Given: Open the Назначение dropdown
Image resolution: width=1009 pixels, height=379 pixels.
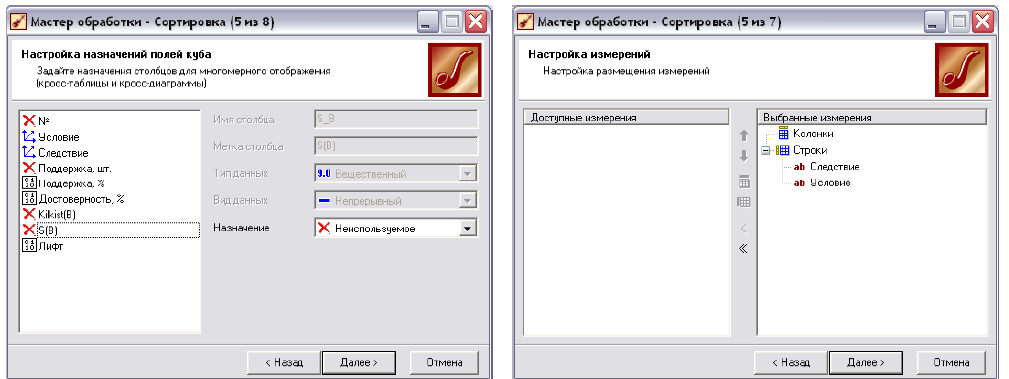Looking at the screenshot, I should 469,228.
